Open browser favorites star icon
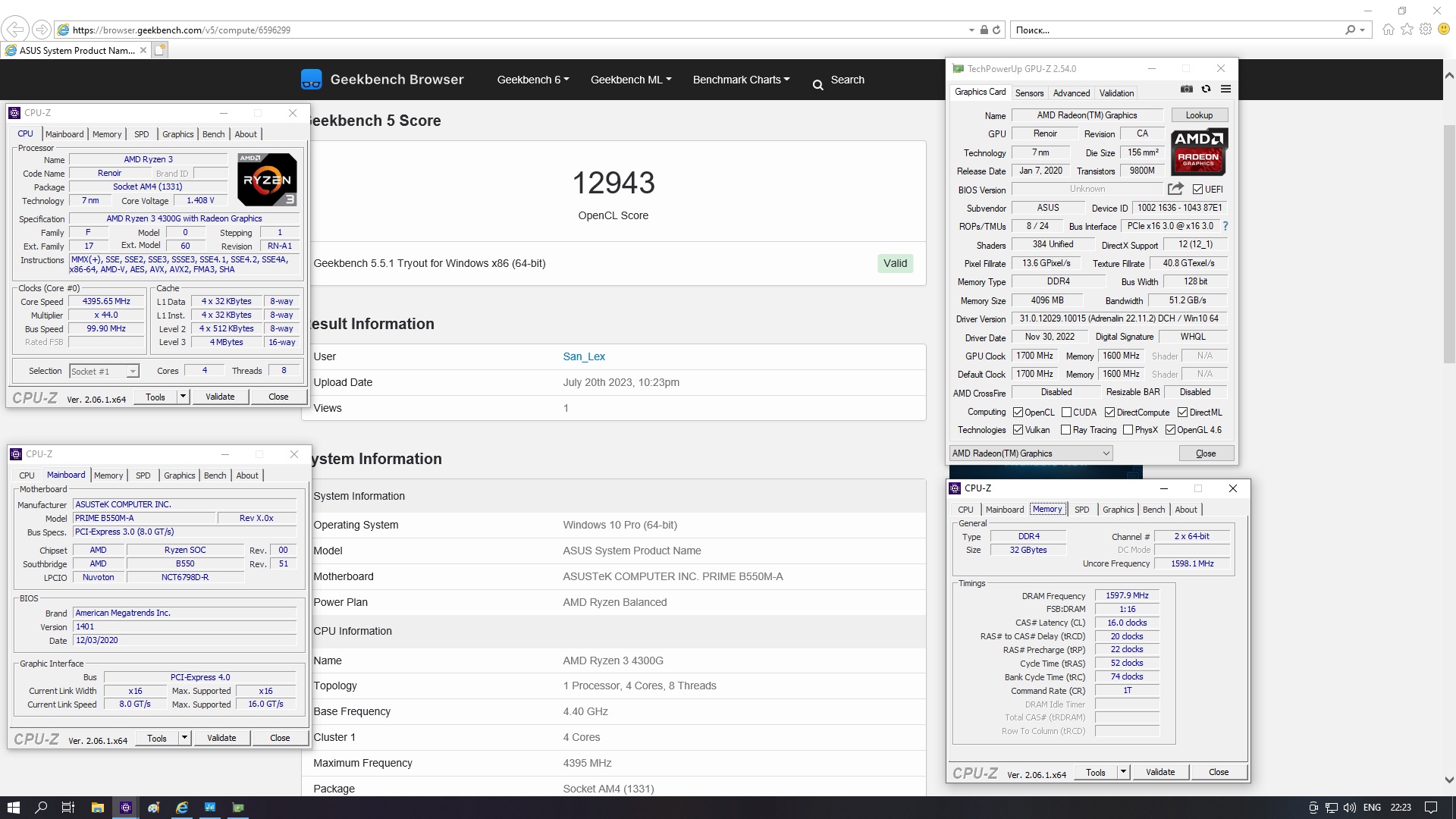The image size is (1456, 819). pyautogui.click(x=1407, y=30)
